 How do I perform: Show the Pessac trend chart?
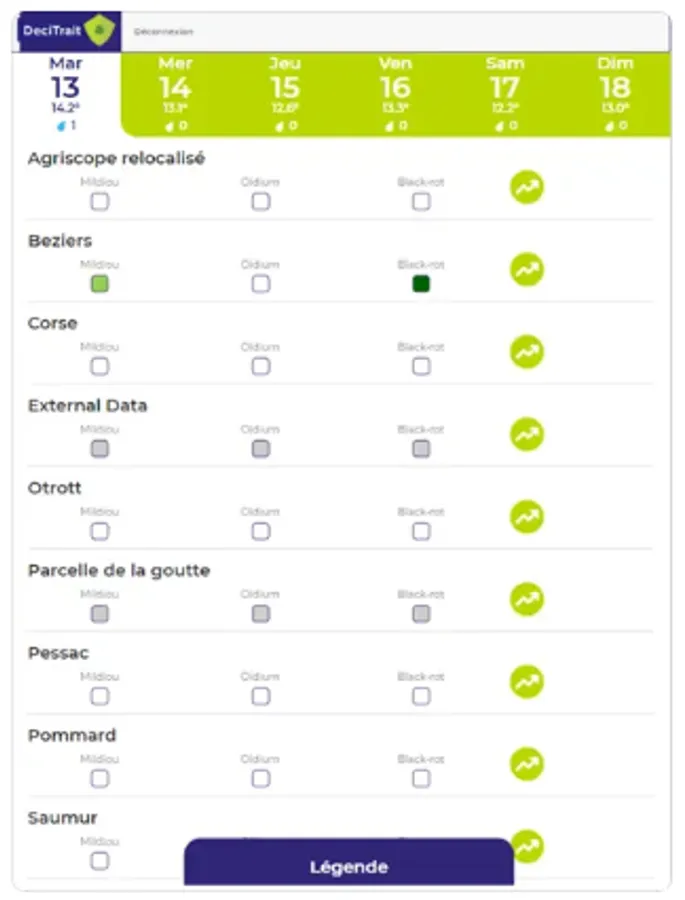coord(527,681)
